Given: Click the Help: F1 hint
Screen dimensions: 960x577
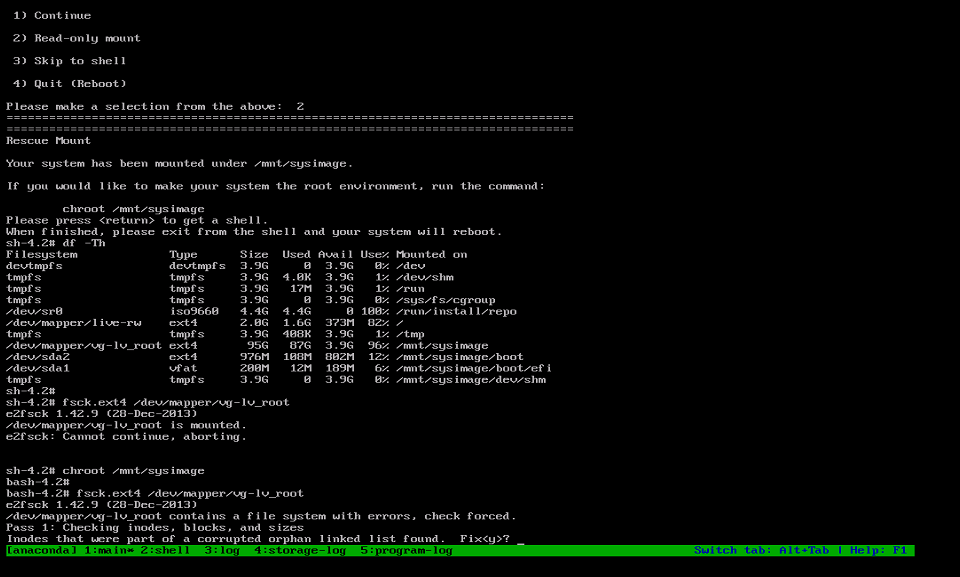Looking at the screenshot, I should [876, 549].
